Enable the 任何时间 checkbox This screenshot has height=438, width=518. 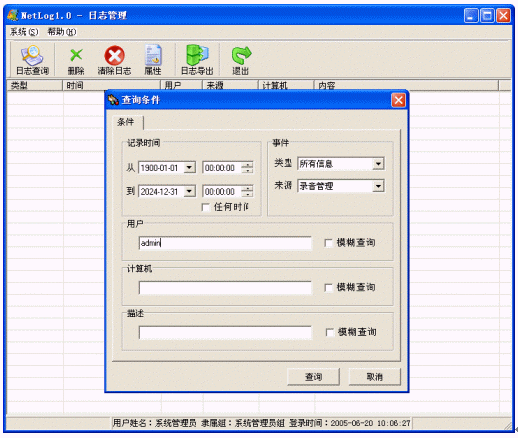tap(206, 207)
